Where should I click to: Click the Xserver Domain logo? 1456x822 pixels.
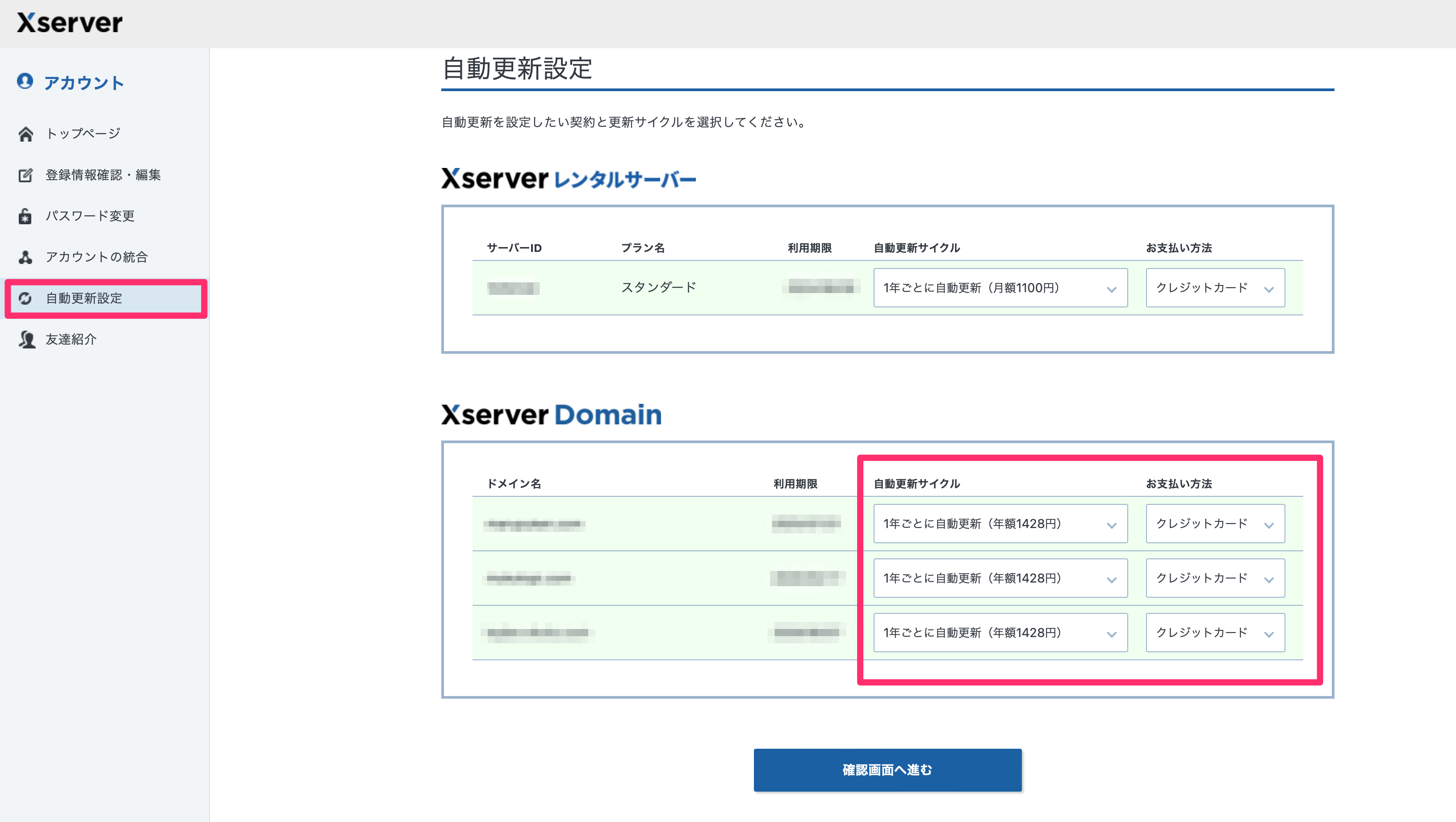pyautogui.click(x=551, y=415)
